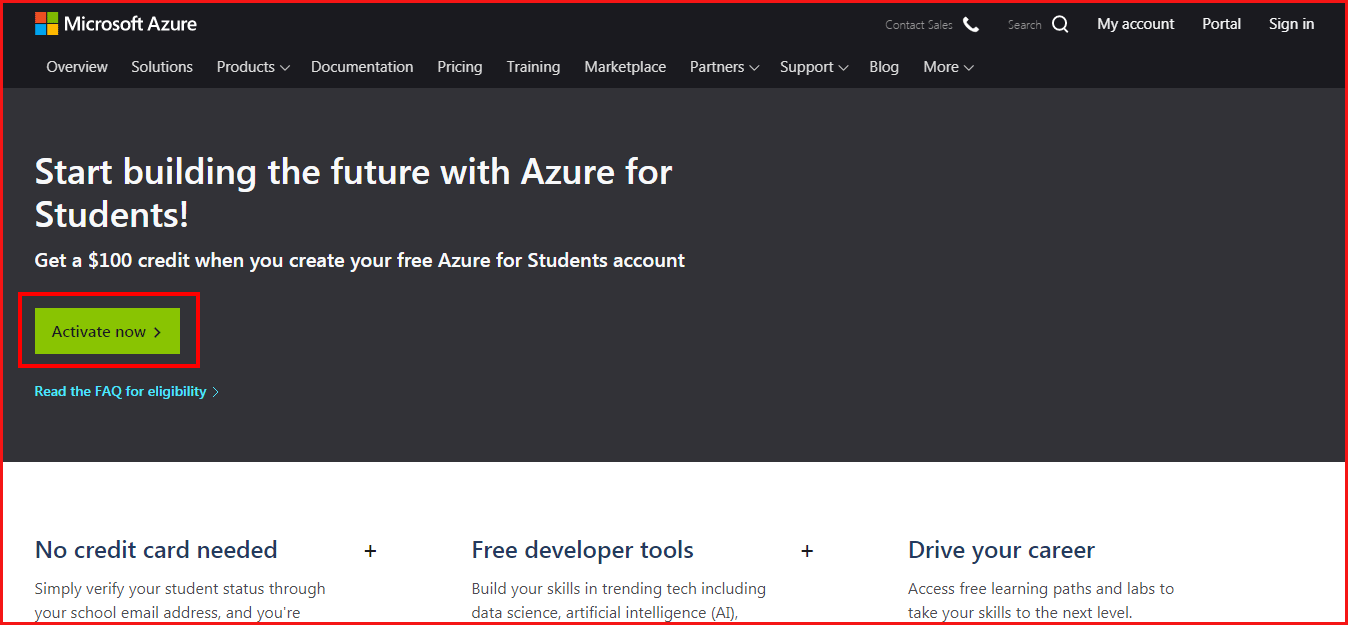Open Read the FAQ for eligibility link
Viewport: 1348px width, 625px height.
coord(121,392)
